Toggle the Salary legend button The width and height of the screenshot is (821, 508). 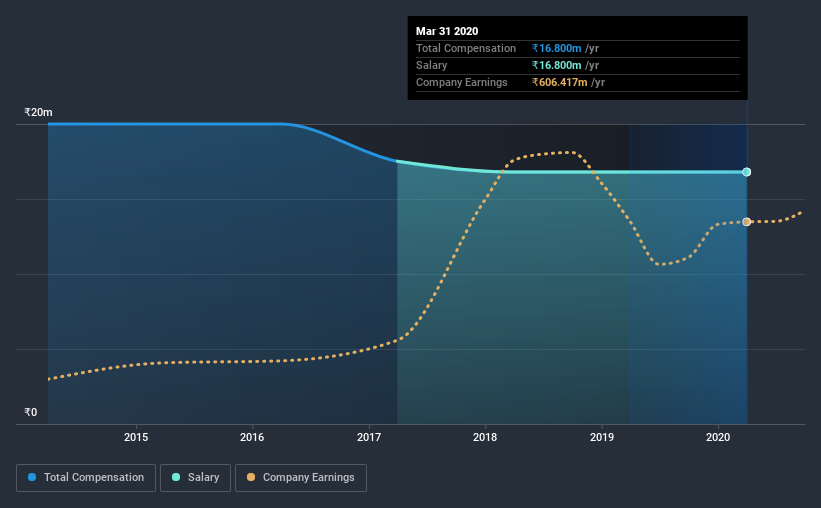tap(195, 478)
